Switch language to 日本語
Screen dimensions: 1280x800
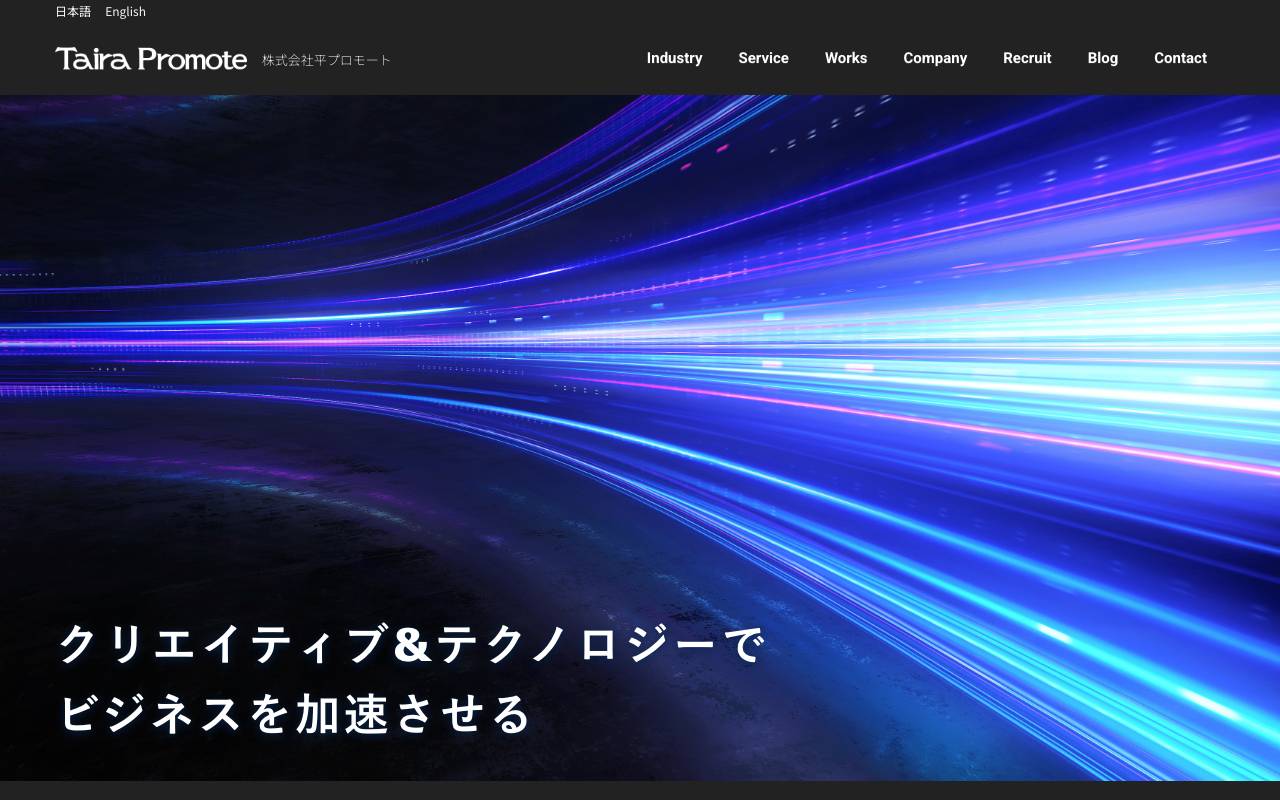(73, 12)
